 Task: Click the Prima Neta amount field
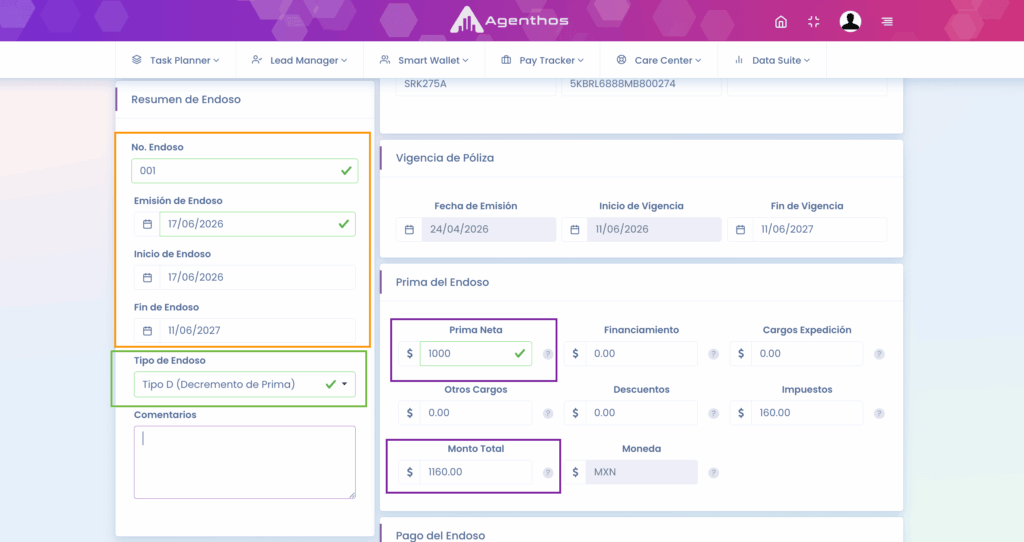click(x=476, y=353)
